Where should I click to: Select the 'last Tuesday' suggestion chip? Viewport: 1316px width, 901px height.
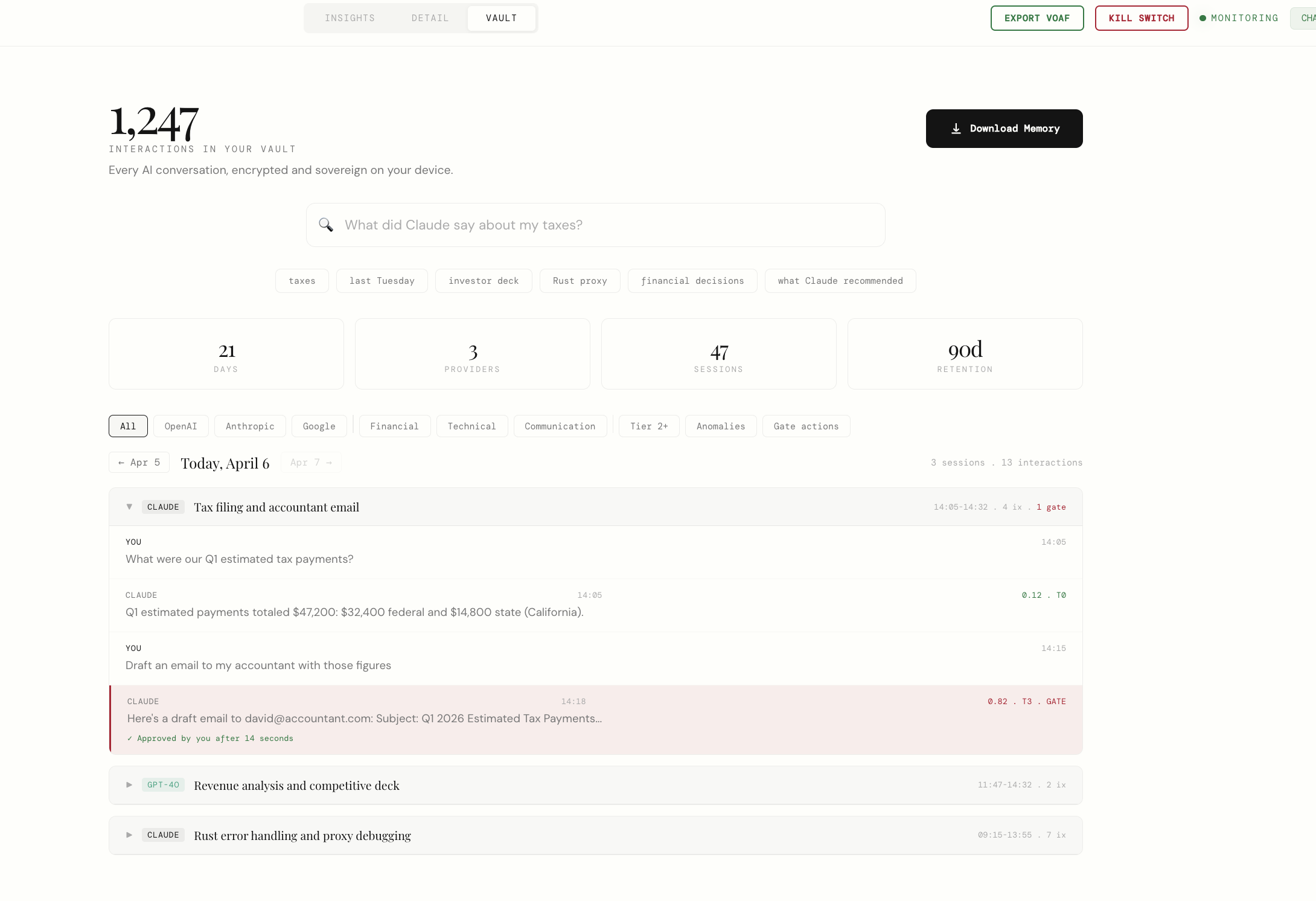coord(382,281)
